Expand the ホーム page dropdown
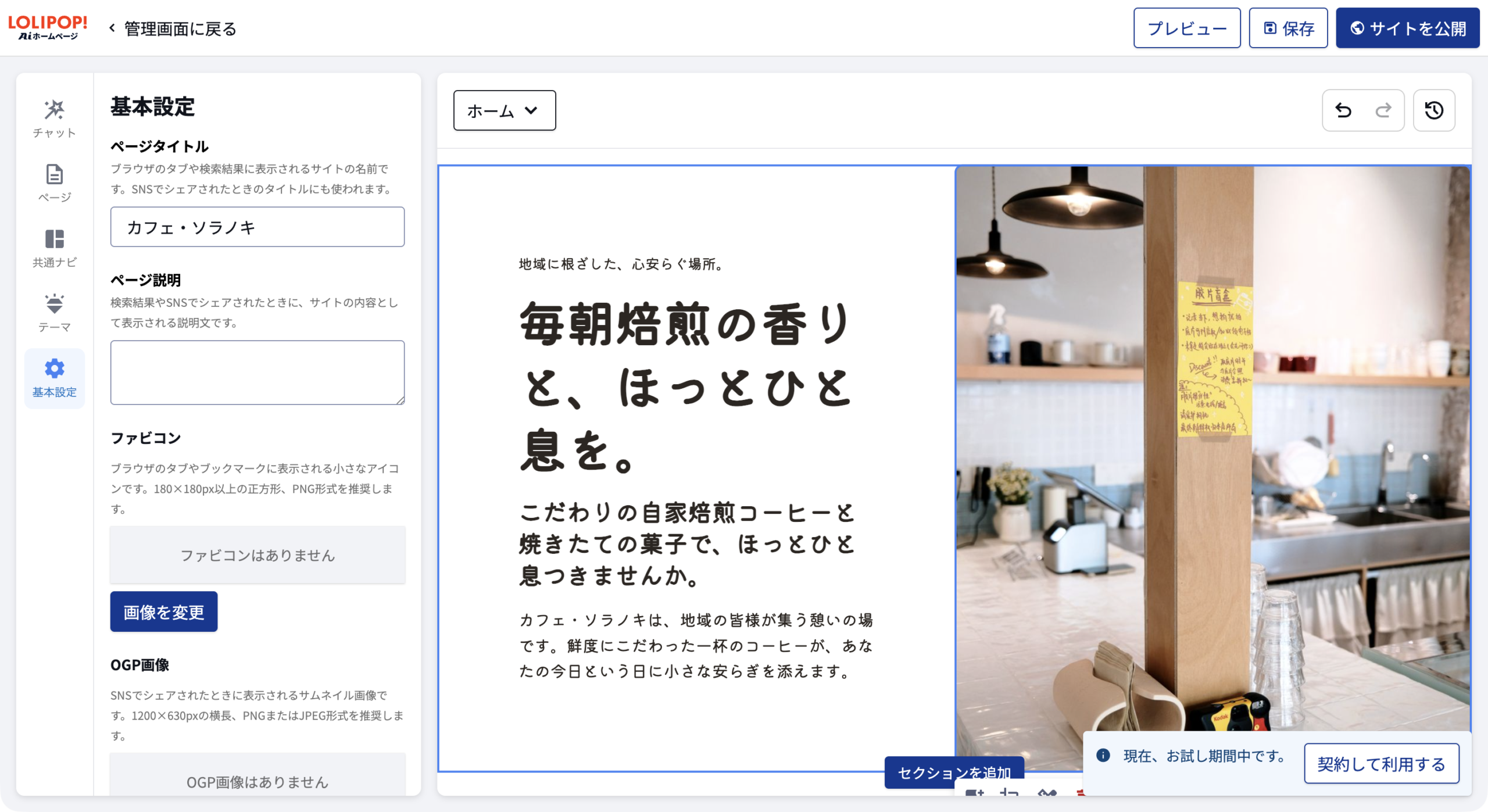The image size is (1488, 812). pos(504,110)
